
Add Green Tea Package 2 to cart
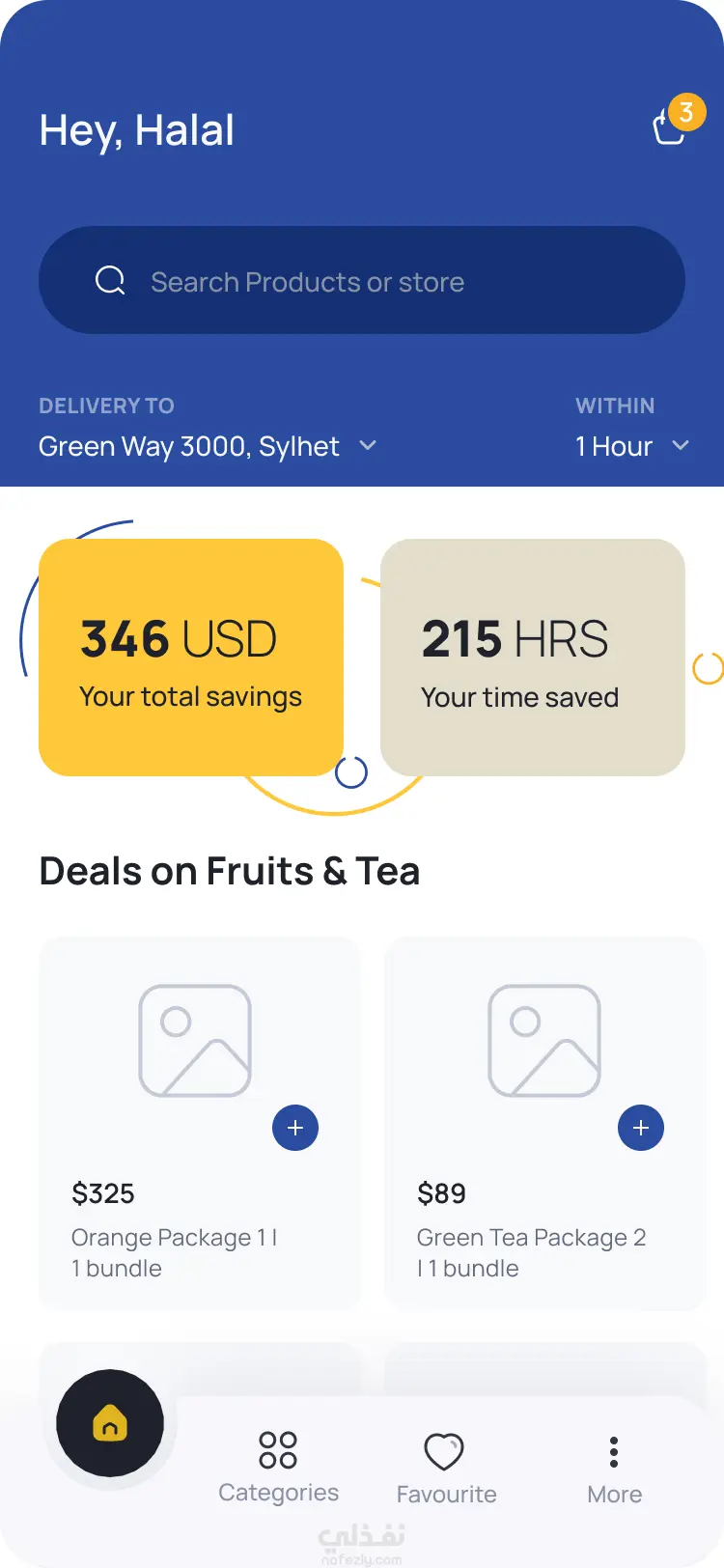[x=641, y=1128]
